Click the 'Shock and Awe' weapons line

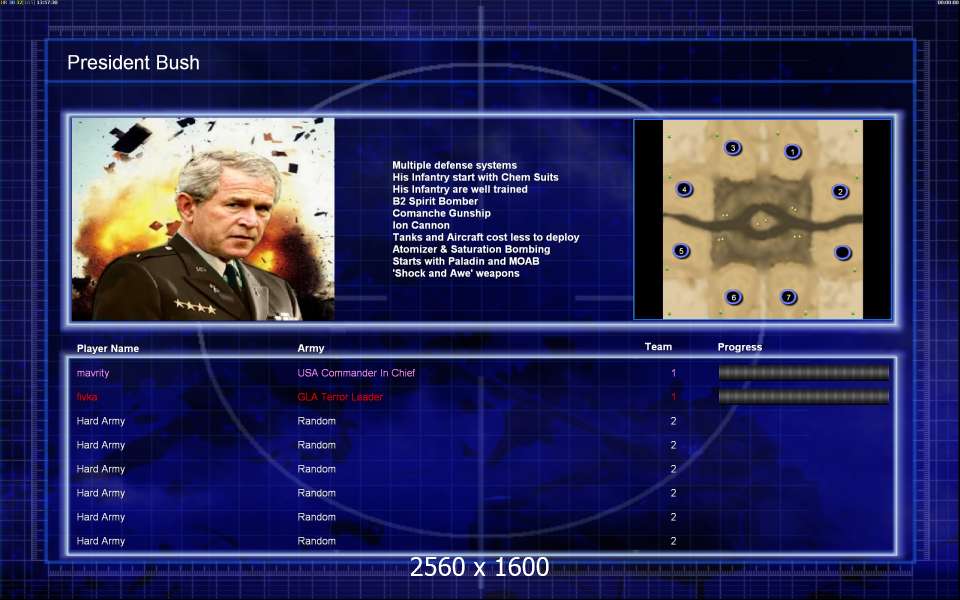[x=456, y=273]
